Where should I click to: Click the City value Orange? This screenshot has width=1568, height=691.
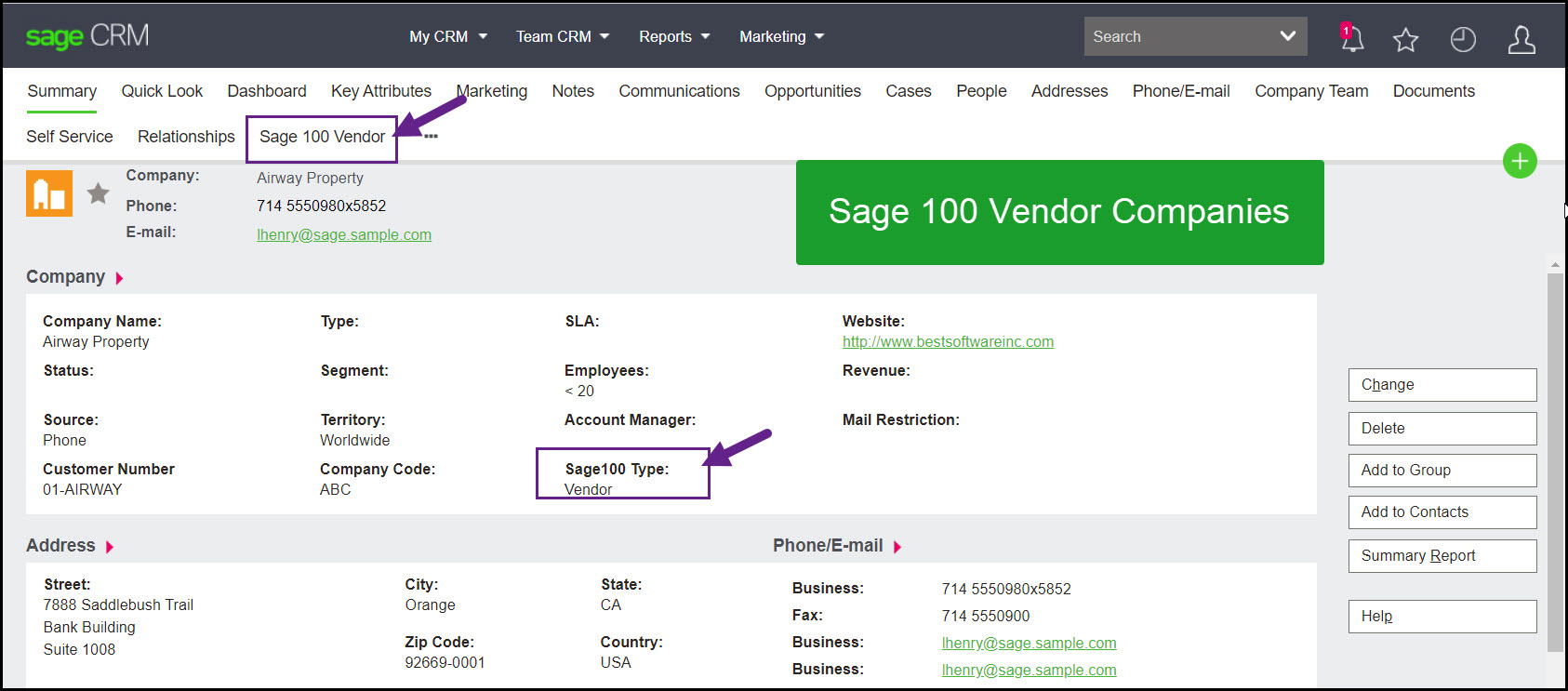pyautogui.click(x=430, y=605)
